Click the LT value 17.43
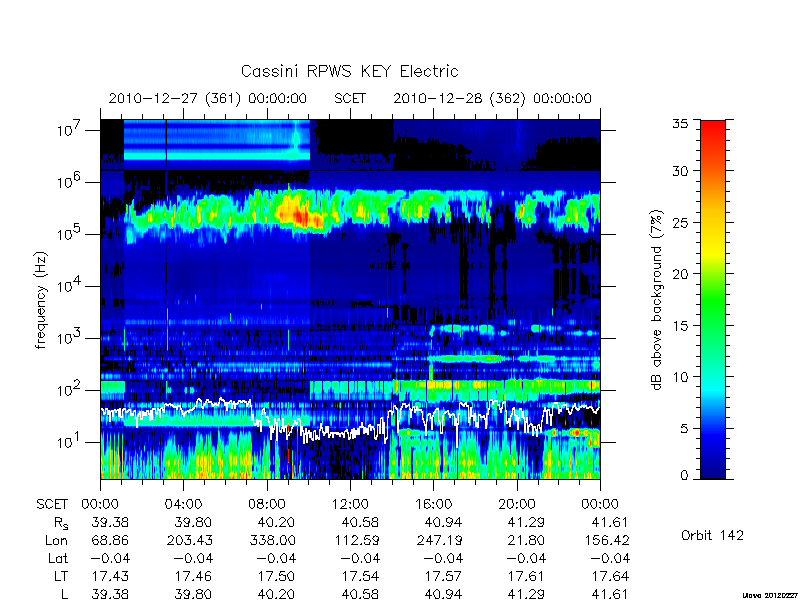The width and height of the screenshot is (800, 600). [110, 576]
